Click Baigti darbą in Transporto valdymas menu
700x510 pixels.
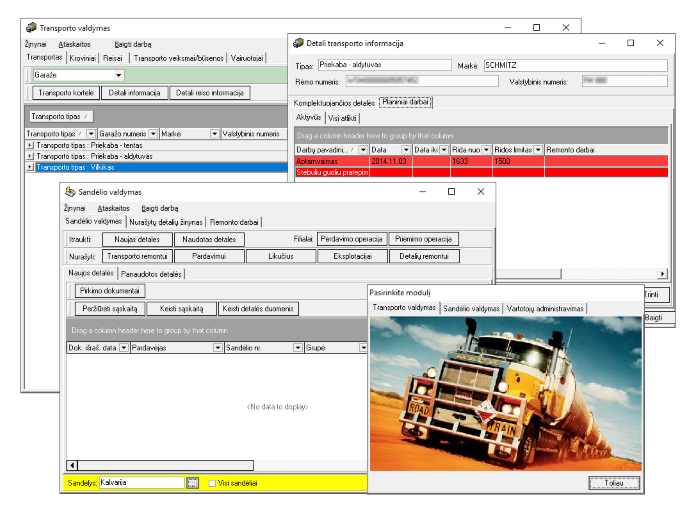[133, 44]
